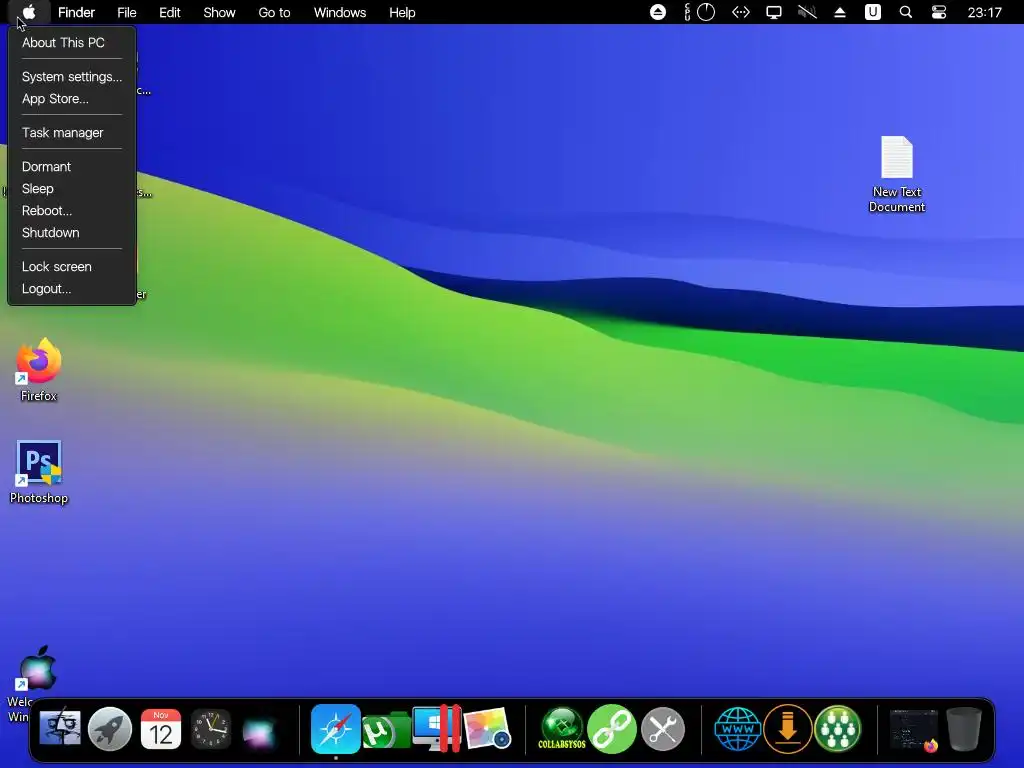Open the Calendar dock icon showing Nov 12

click(x=161, y=728)
